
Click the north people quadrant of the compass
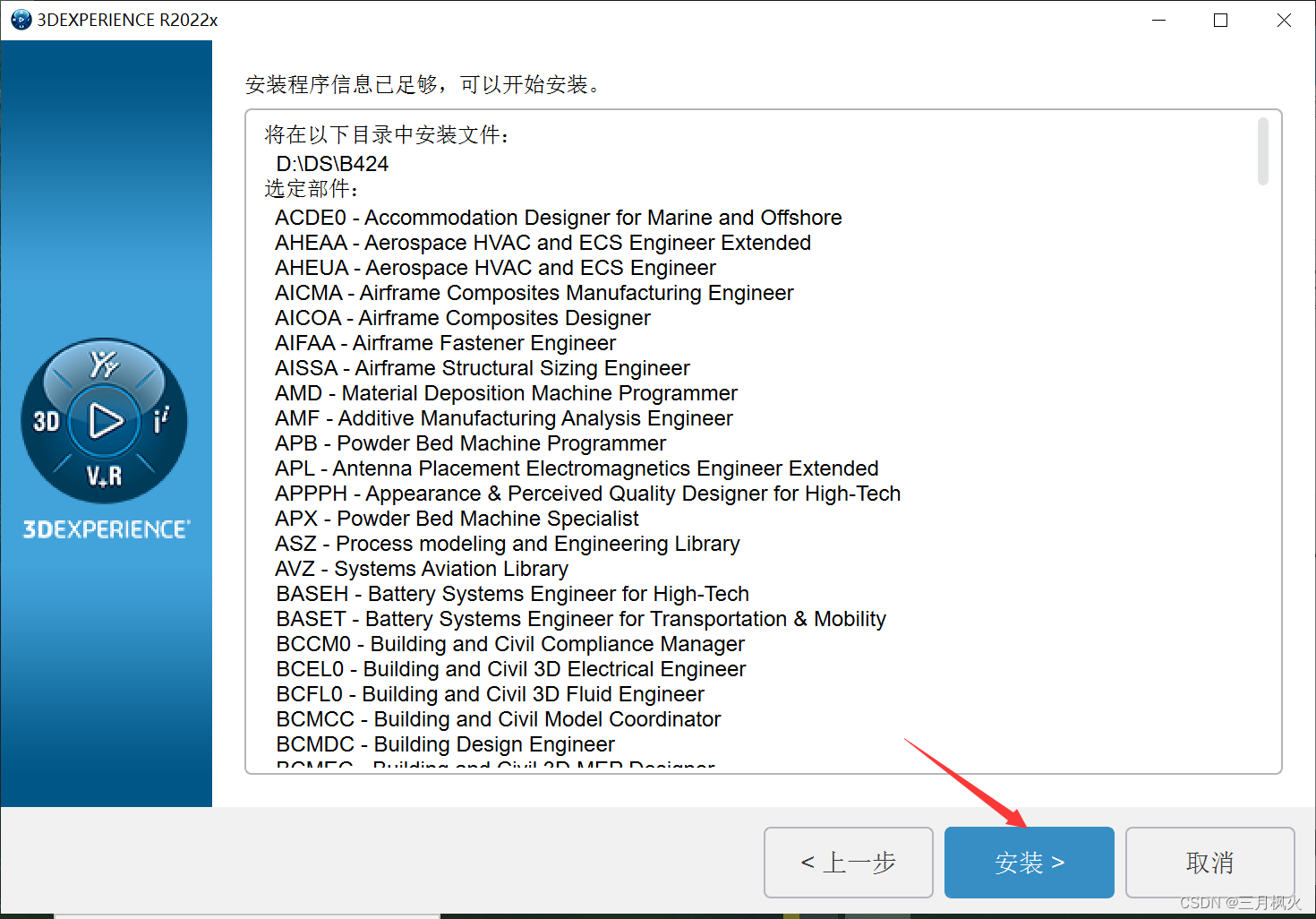[104, 364]
